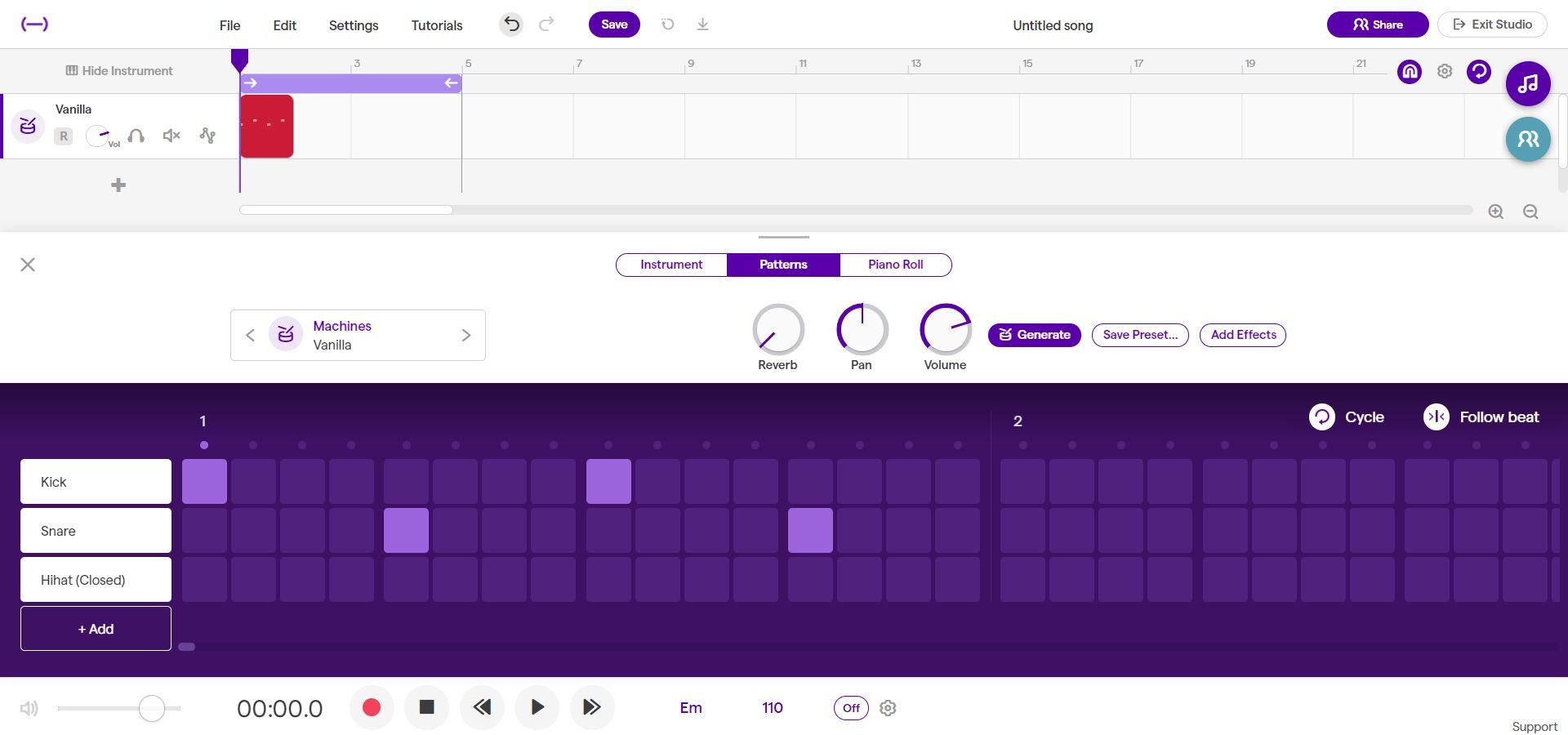Undo the last action
Screen dimensions: 1568x735
coord(511,24)
